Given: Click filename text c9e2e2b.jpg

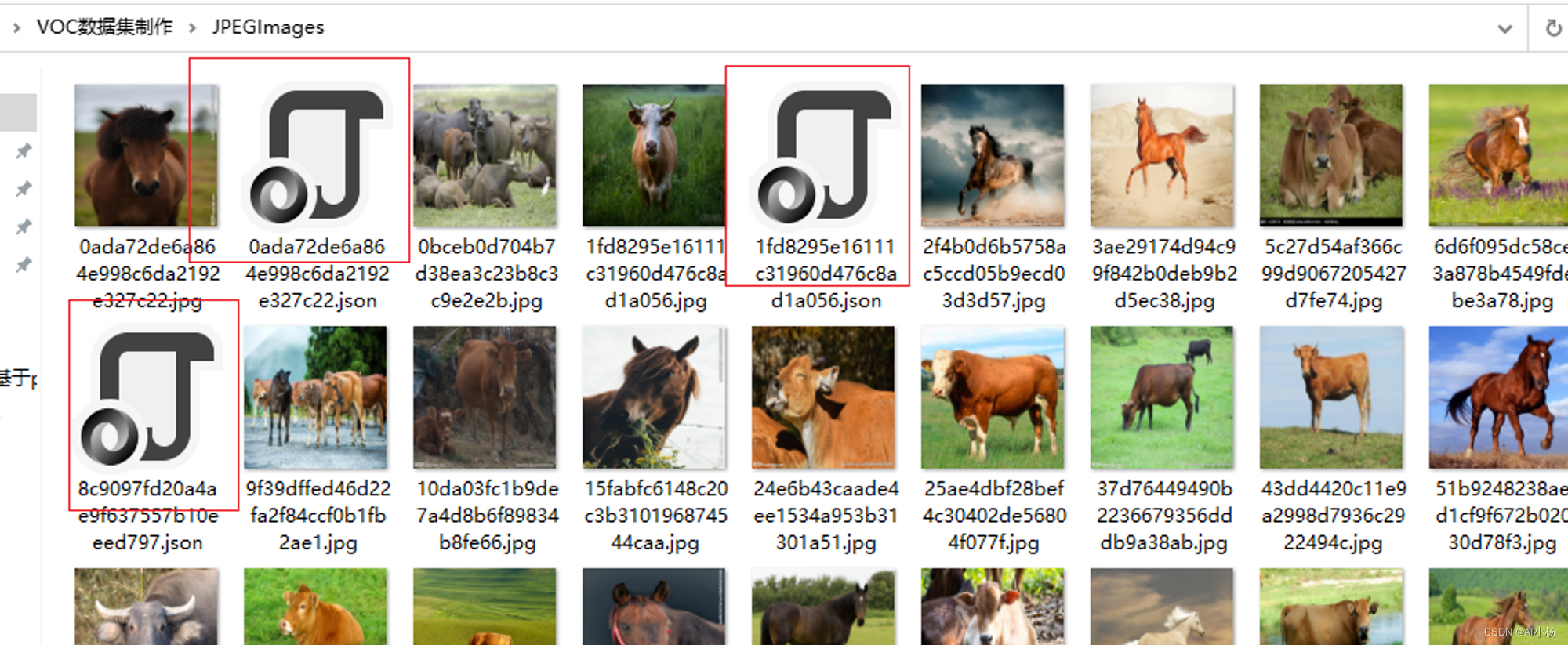Looking at the screenshot, I should [486, 301].
